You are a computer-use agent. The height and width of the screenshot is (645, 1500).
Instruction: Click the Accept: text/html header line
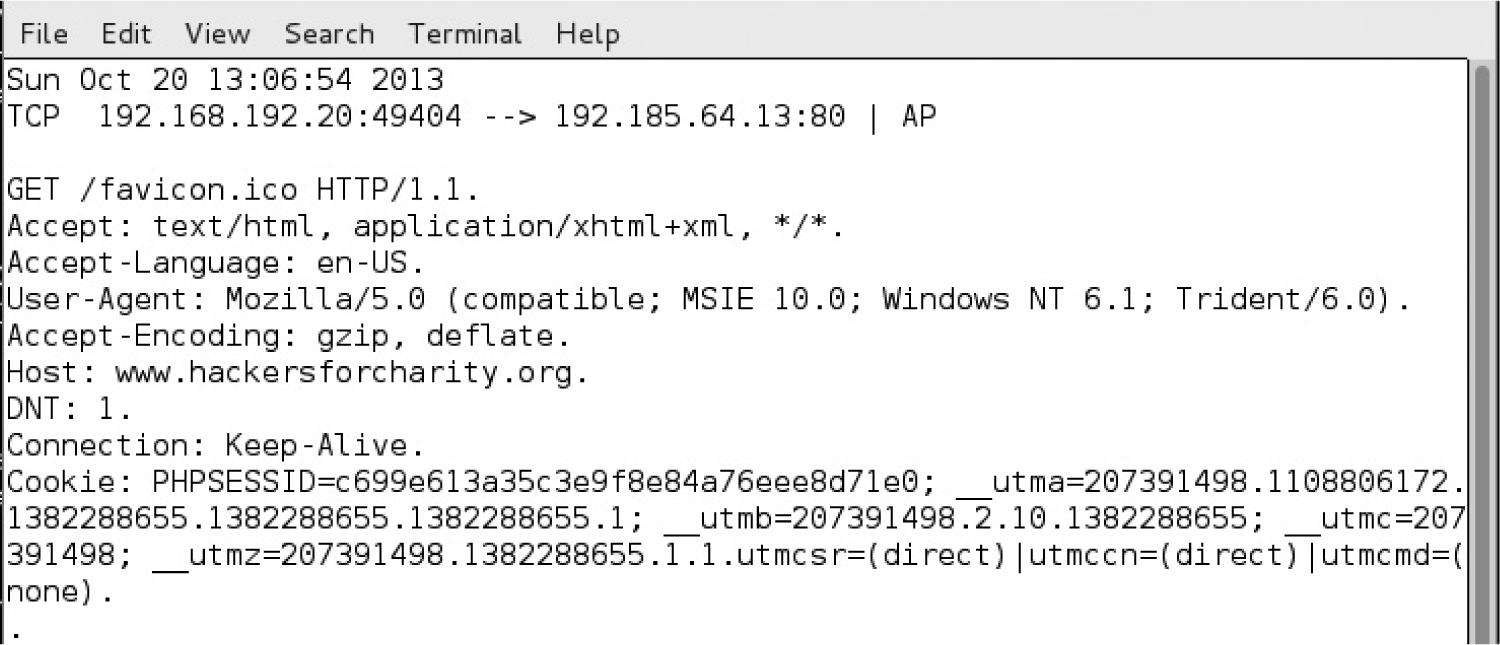click(x=425, y=227)
